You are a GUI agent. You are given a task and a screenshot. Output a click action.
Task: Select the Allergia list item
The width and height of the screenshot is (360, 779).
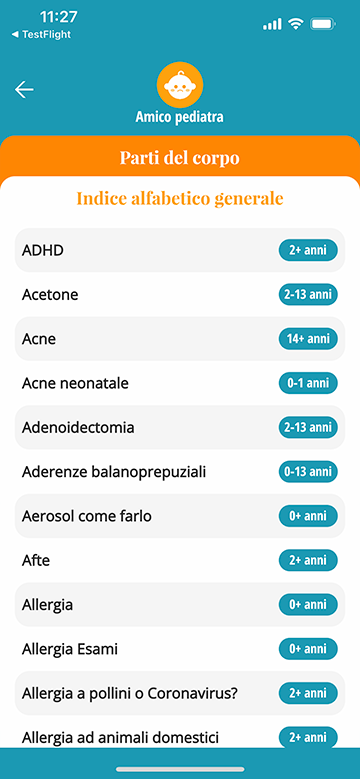(x=180, y=605)
